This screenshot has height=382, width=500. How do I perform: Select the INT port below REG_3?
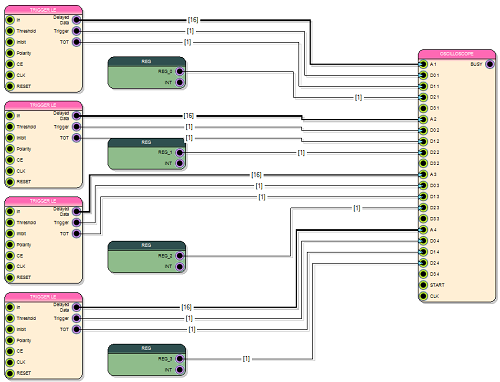point(180,370)
